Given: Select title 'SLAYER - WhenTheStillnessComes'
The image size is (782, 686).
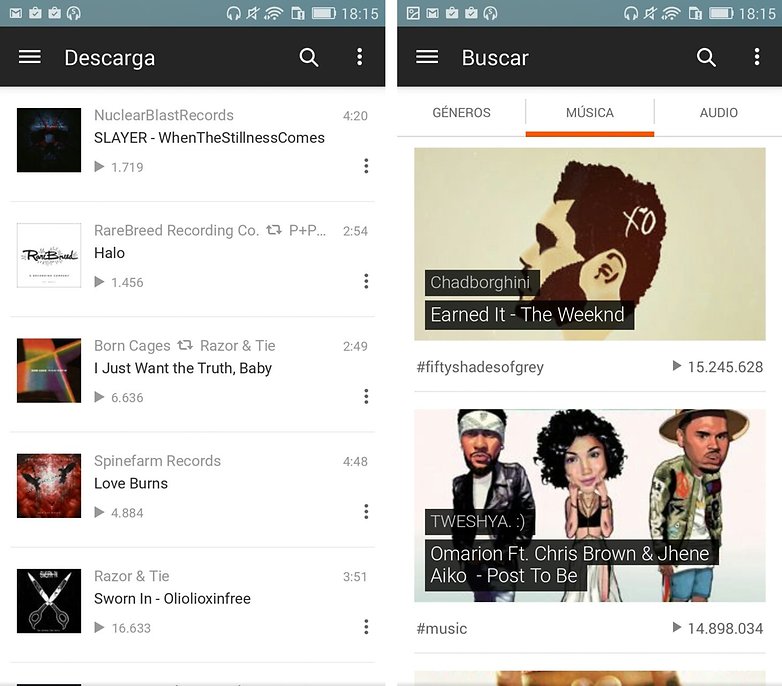Looking at the screenshot, I should [209, 138].
